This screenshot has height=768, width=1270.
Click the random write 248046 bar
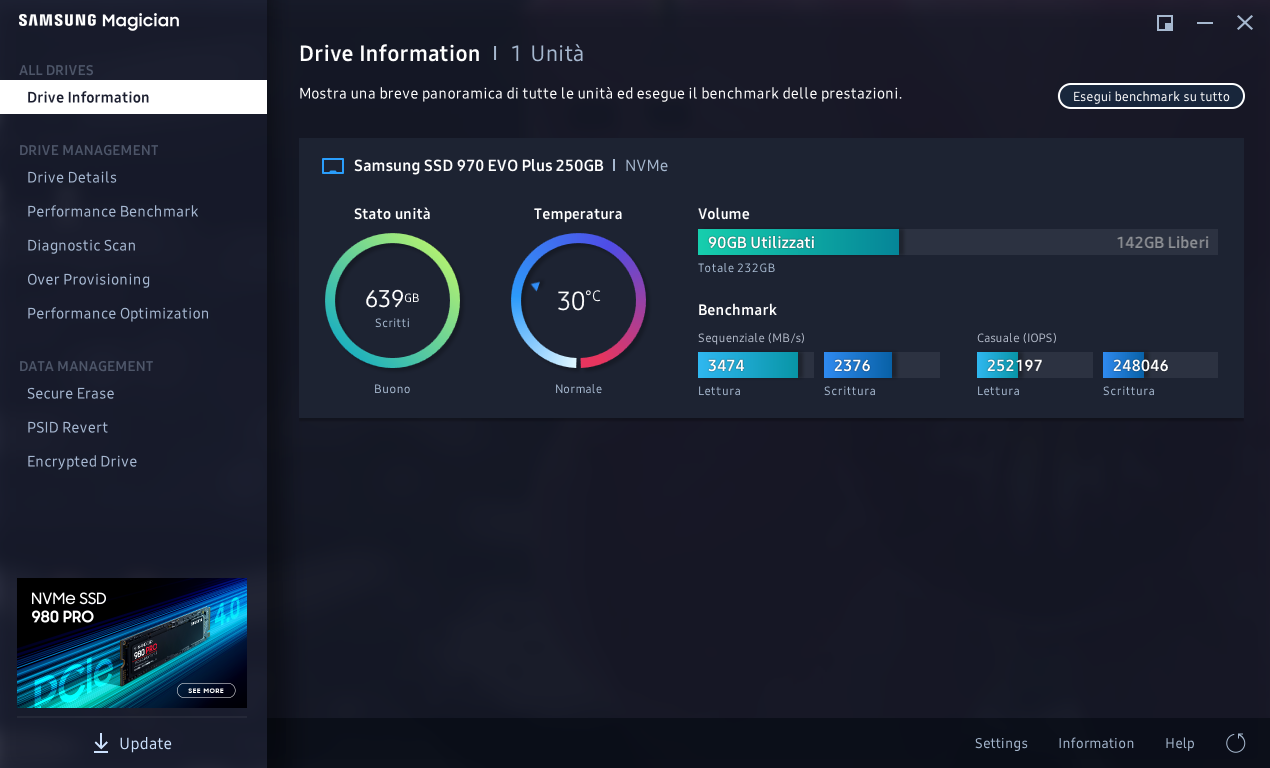coord(1160,365)
